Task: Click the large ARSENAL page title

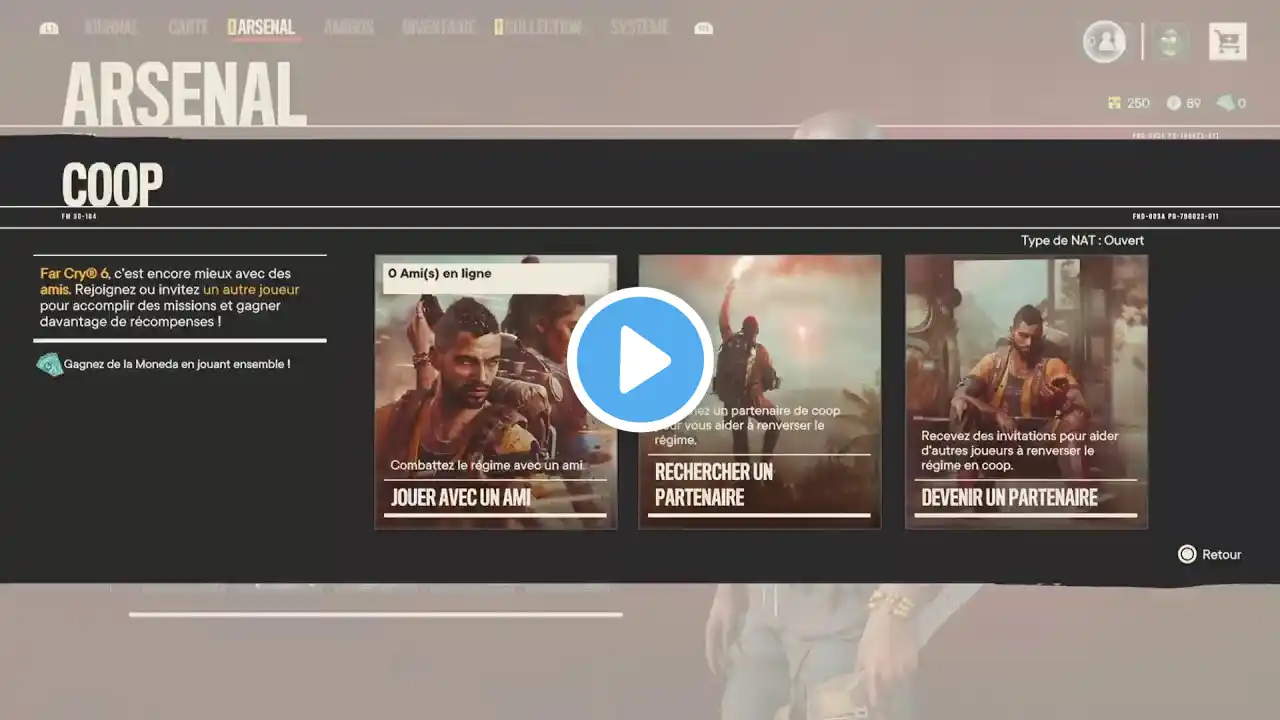Action: 184,95
